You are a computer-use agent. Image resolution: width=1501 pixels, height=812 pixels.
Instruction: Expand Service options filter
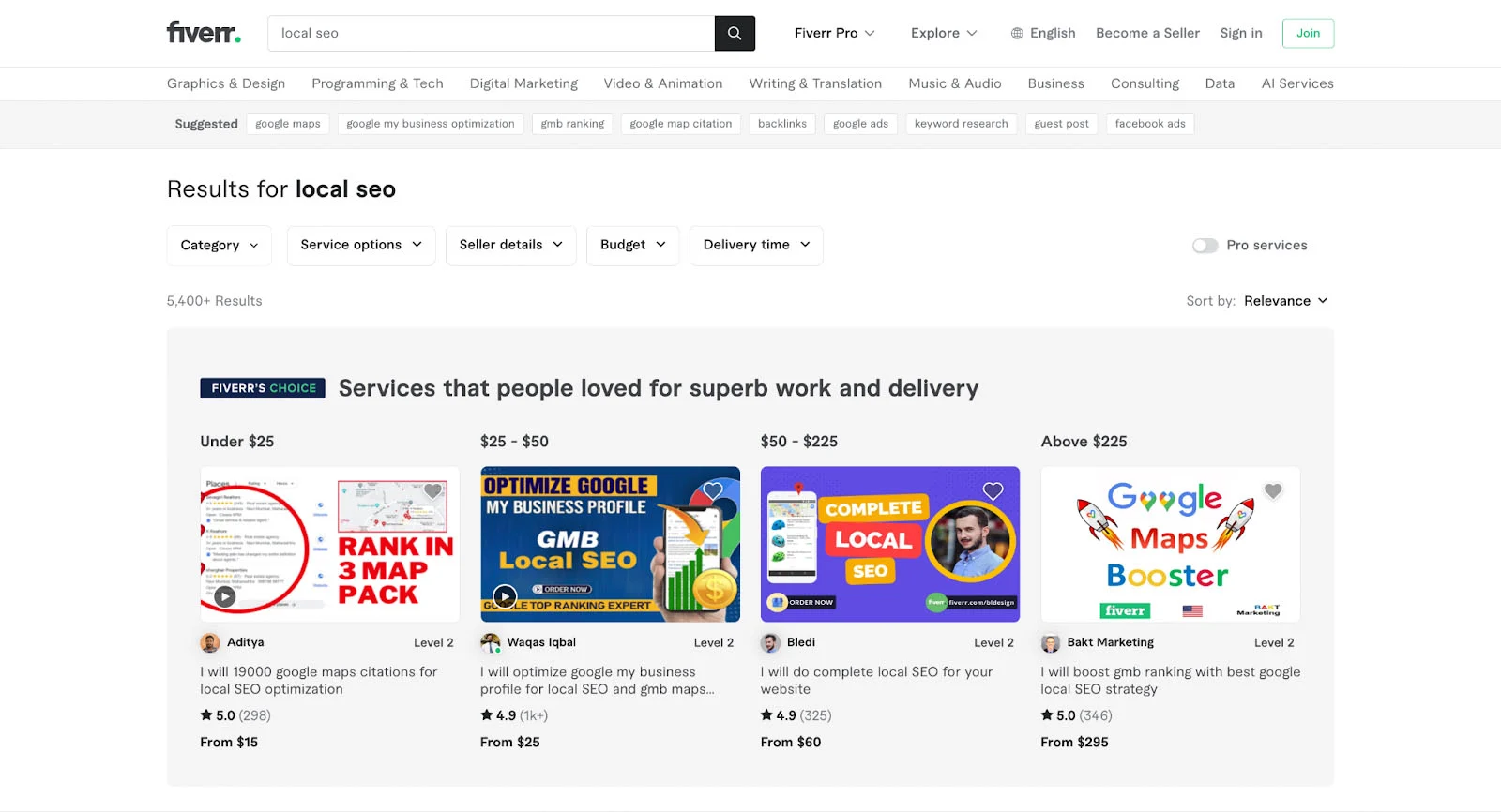pos(361,246)
